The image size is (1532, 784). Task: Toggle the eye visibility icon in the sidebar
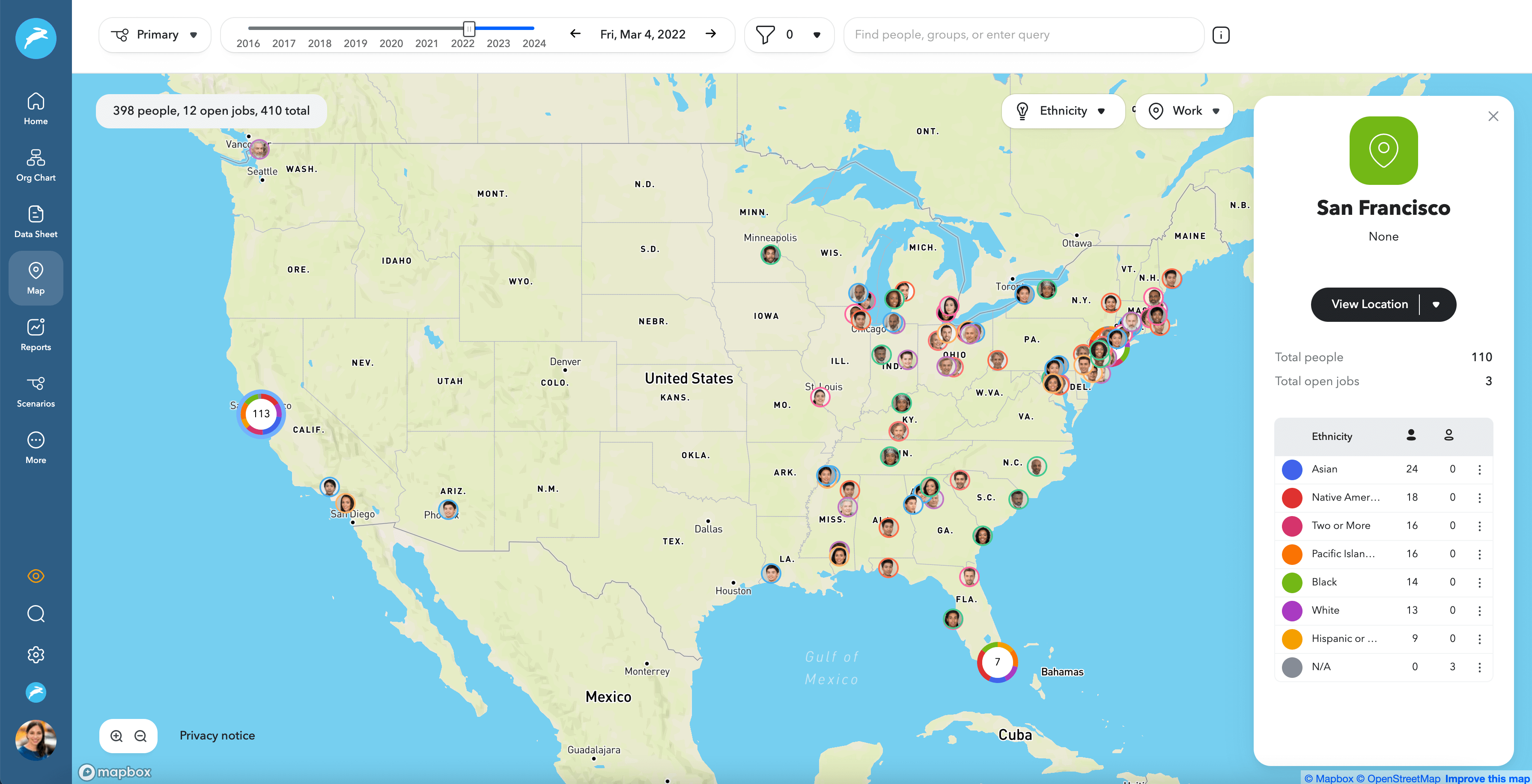[x=36, y=575]
